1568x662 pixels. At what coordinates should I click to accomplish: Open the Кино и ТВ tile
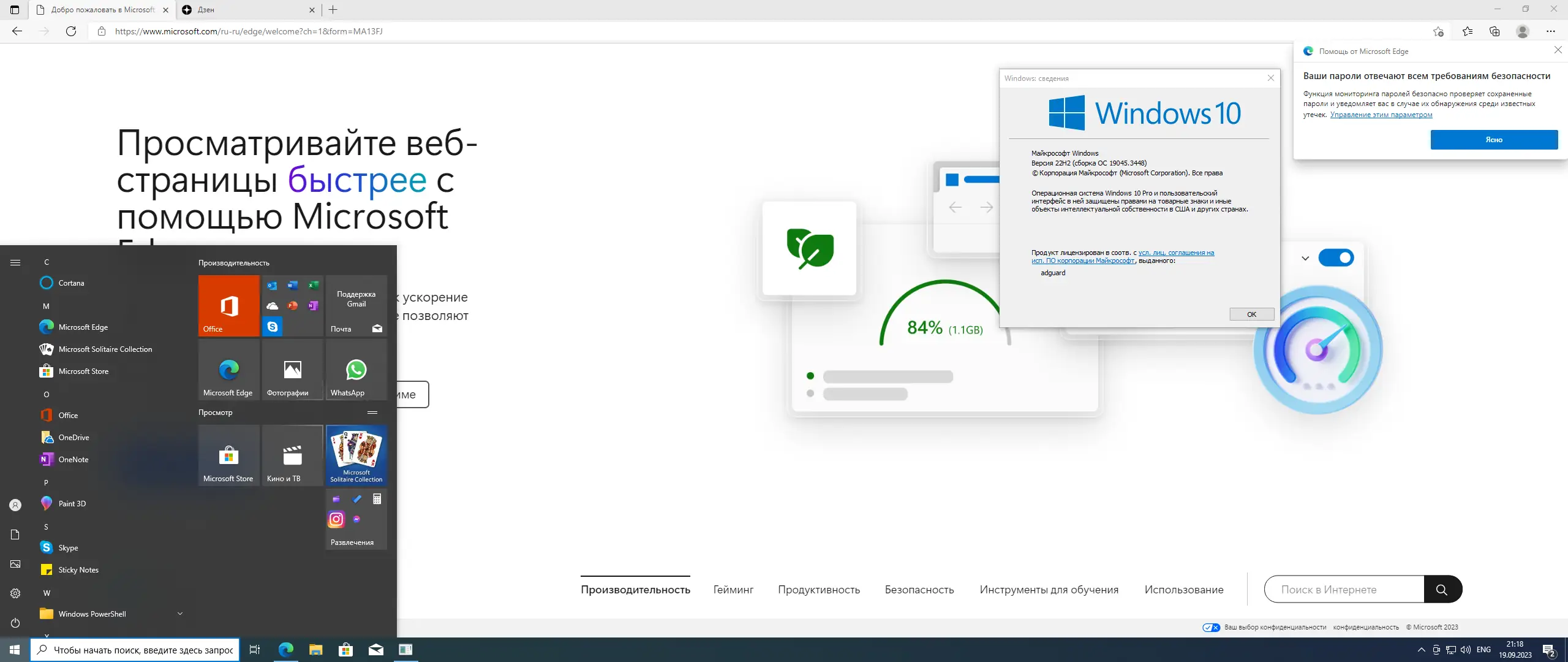coord(292,455)
